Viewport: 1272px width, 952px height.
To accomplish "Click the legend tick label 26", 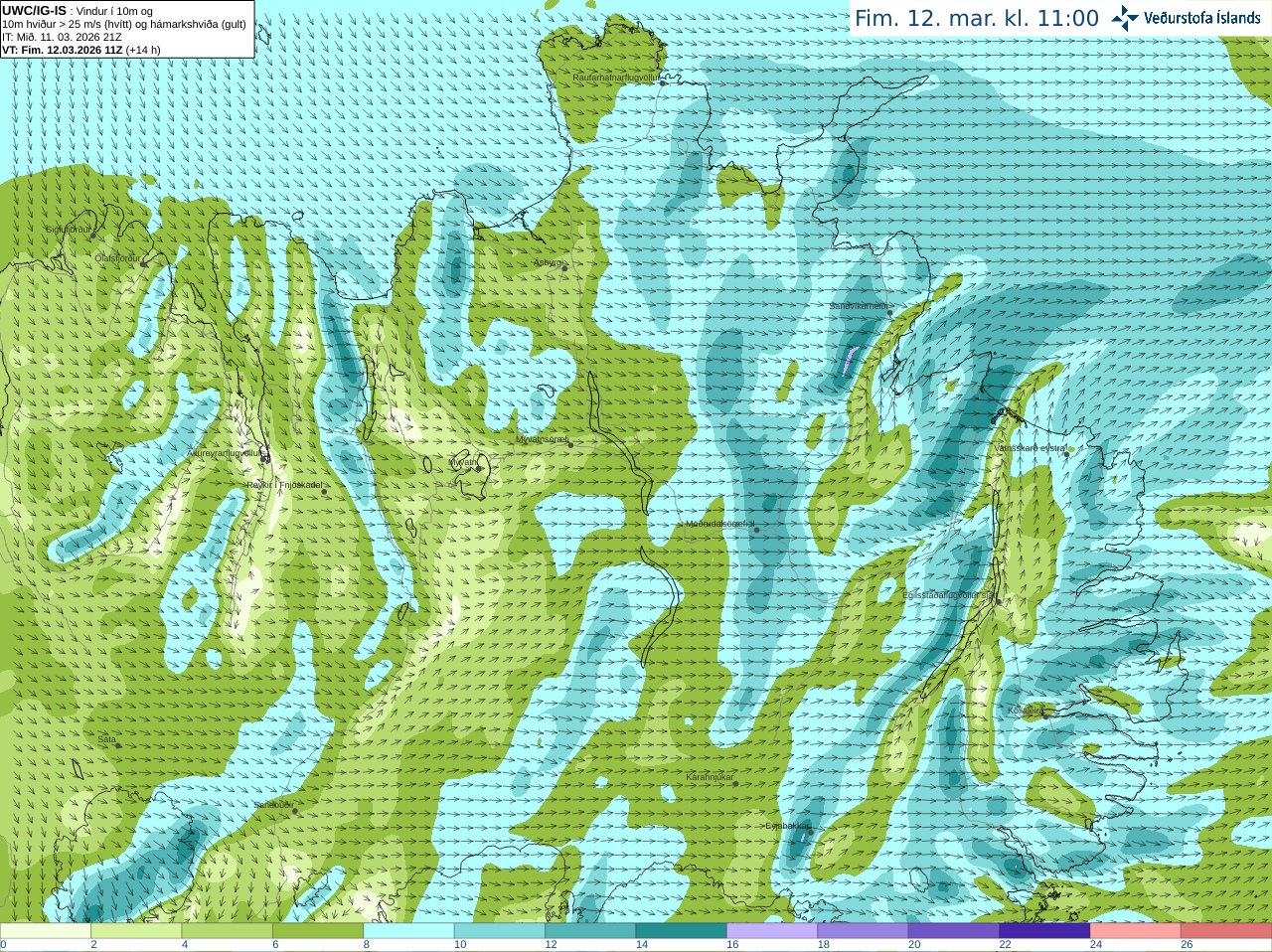I will (x=1187, y=945).
